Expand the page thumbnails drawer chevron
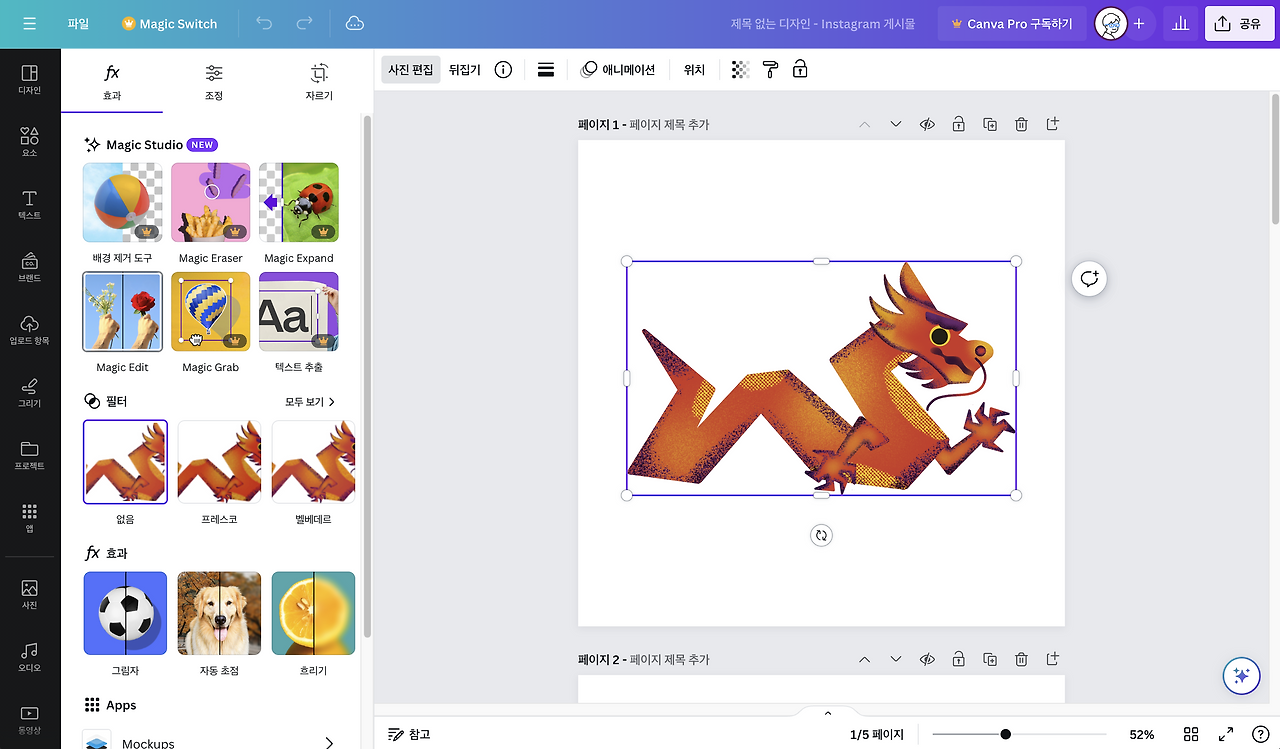This screenshot has height=749, width=1280. click(827, 713)
